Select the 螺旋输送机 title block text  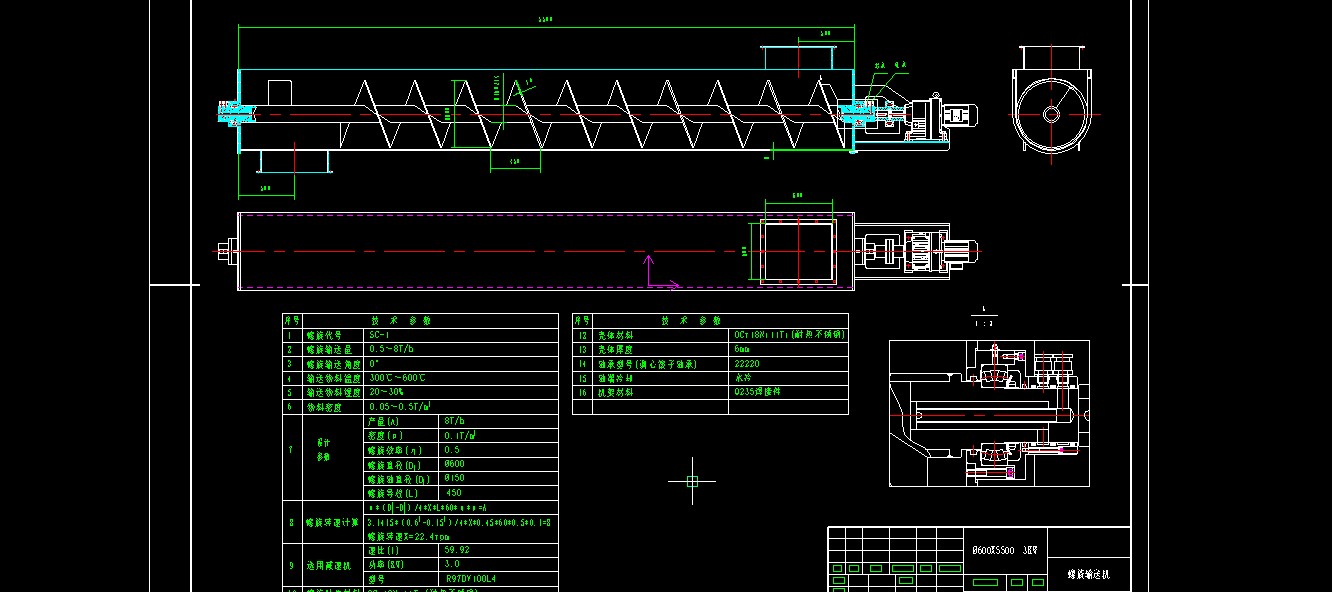click(x=1089, y=576)
